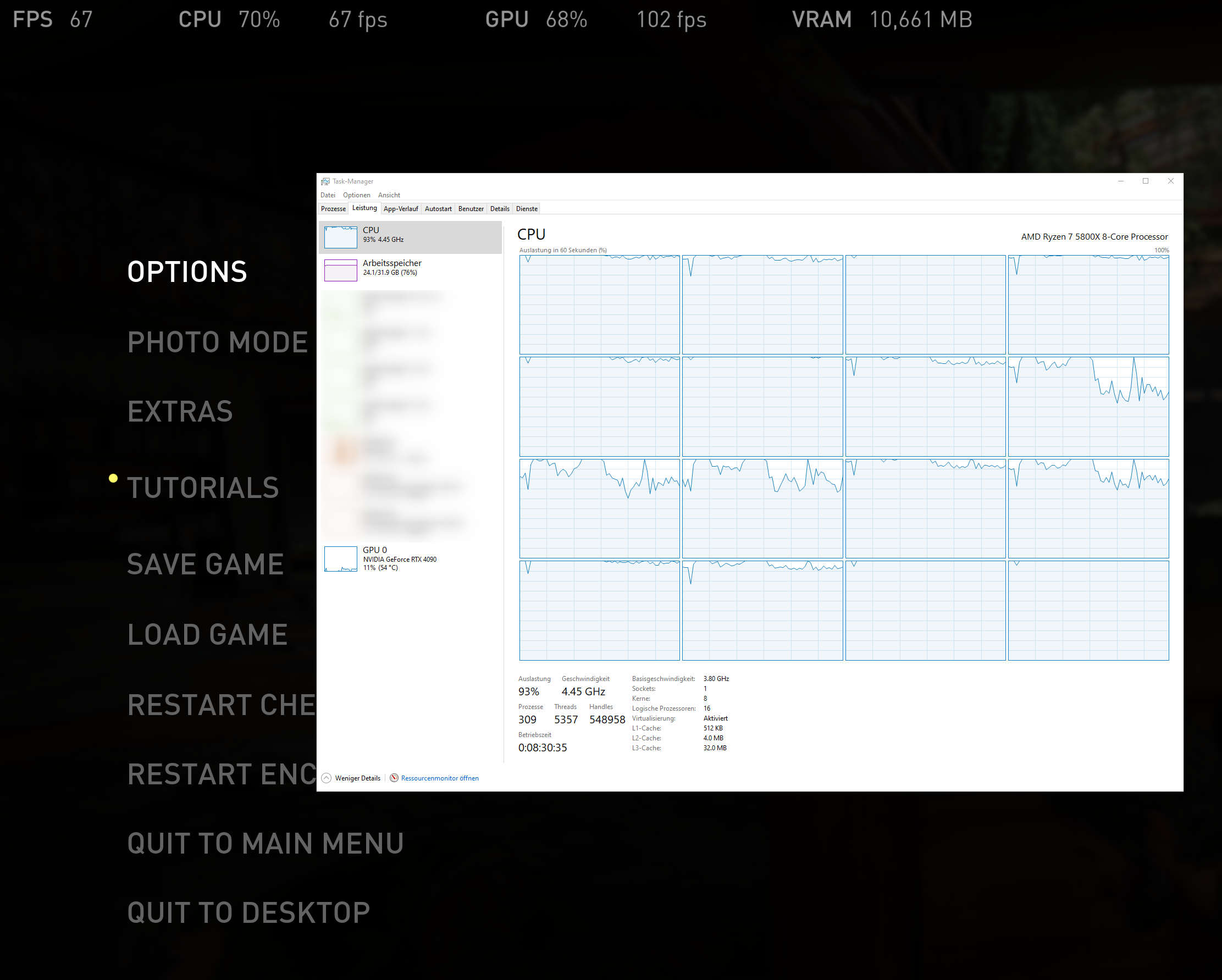Select GPU 0 NVIDIA GeForce RTX 4090
The height and width of the screenshot is (980, 1222).
(x=400, y=558)
